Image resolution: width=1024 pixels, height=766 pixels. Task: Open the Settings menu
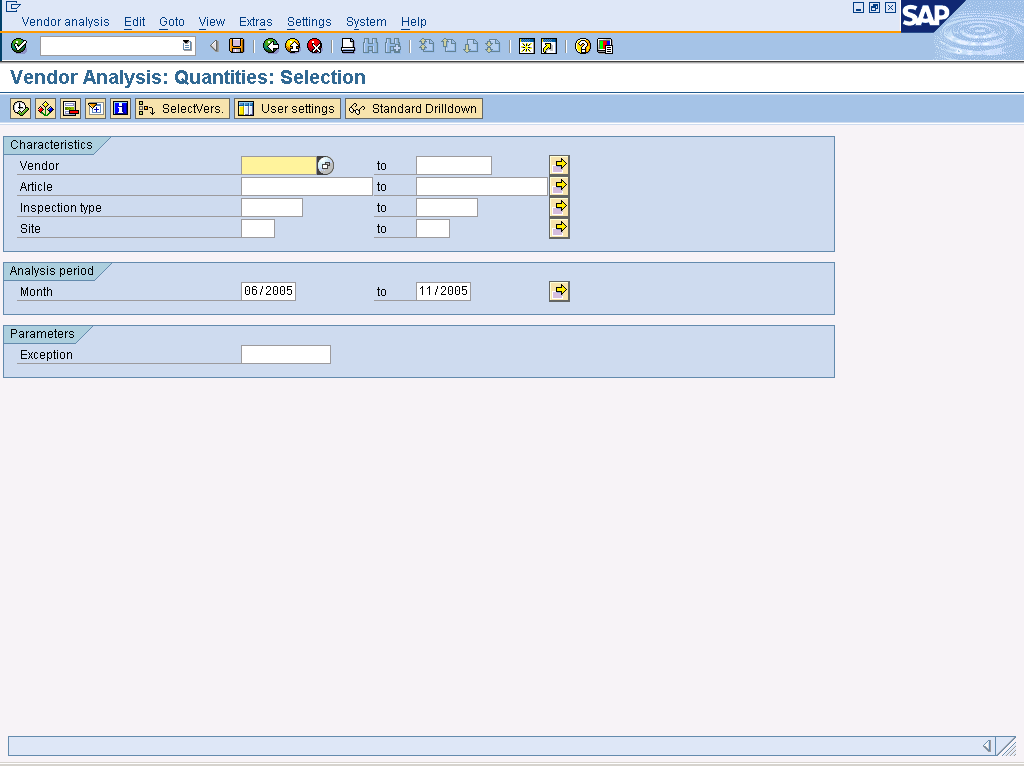309,22
